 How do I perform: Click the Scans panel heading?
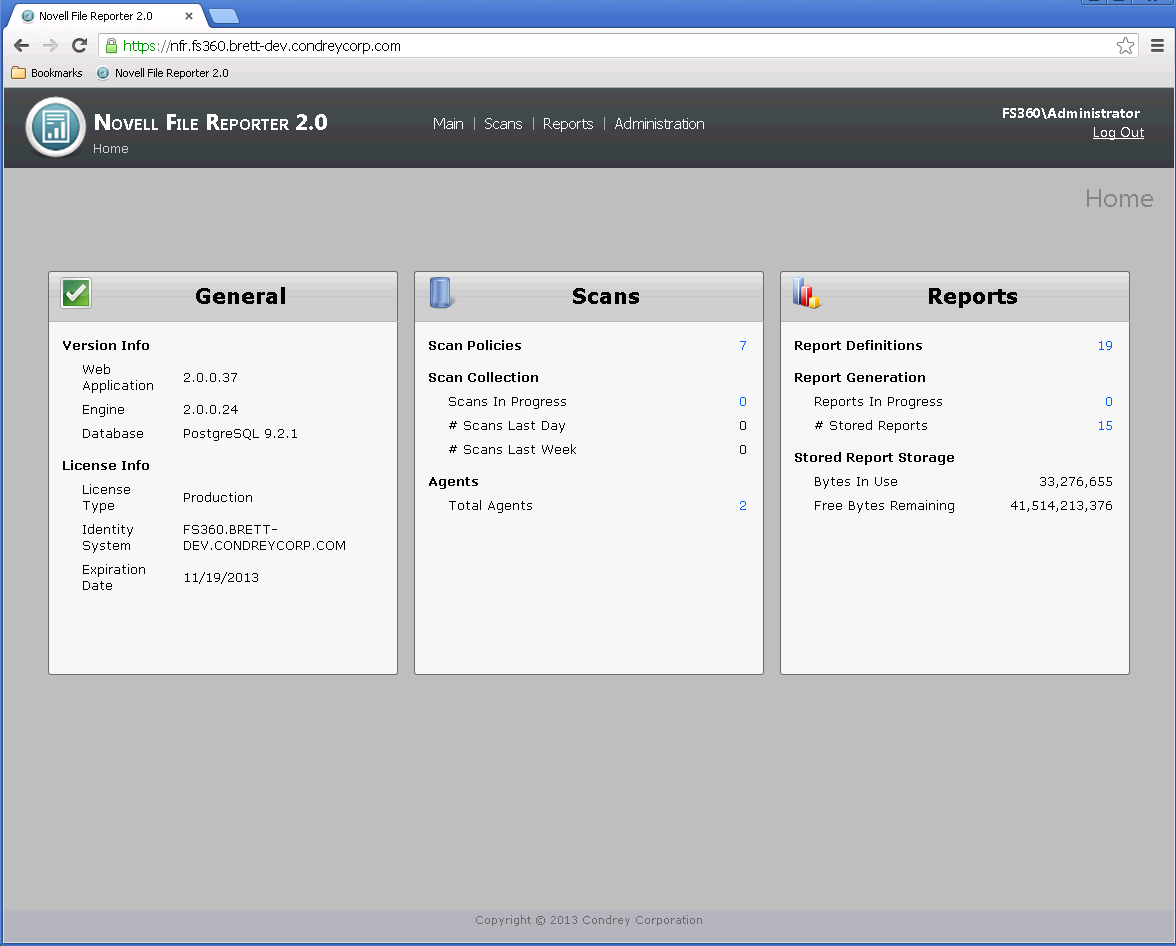[x=606, y=296]
